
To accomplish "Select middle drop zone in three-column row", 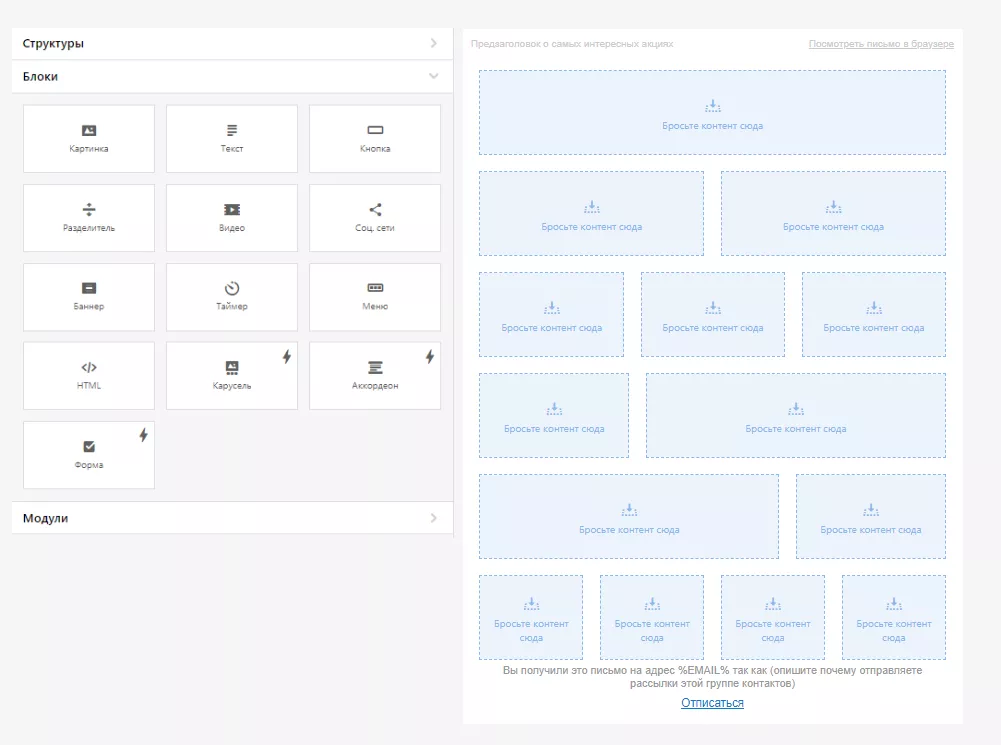I will 712,314.
